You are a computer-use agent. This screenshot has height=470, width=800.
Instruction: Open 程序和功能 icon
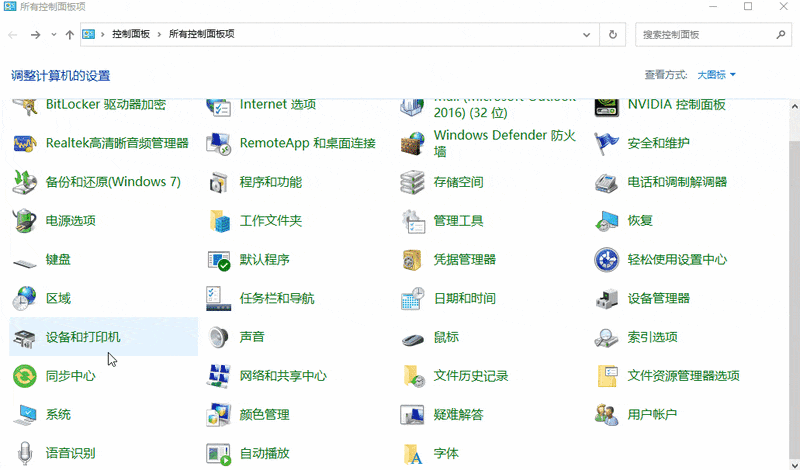pos(218,182)
